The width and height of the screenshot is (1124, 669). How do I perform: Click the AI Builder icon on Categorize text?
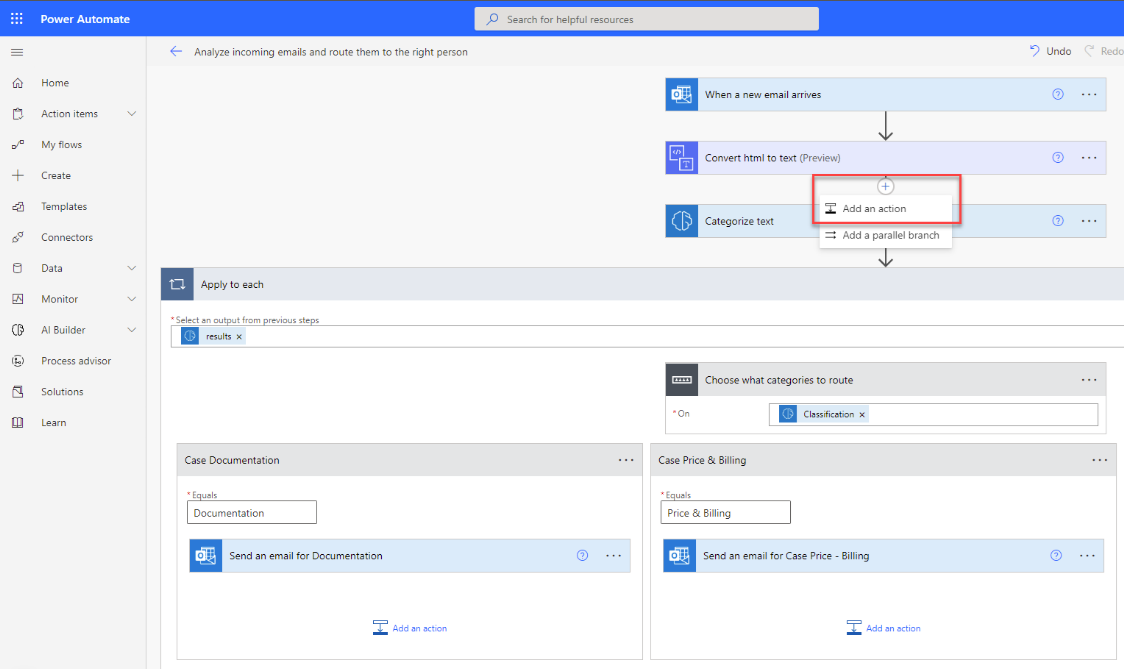(x=681, y=220)
